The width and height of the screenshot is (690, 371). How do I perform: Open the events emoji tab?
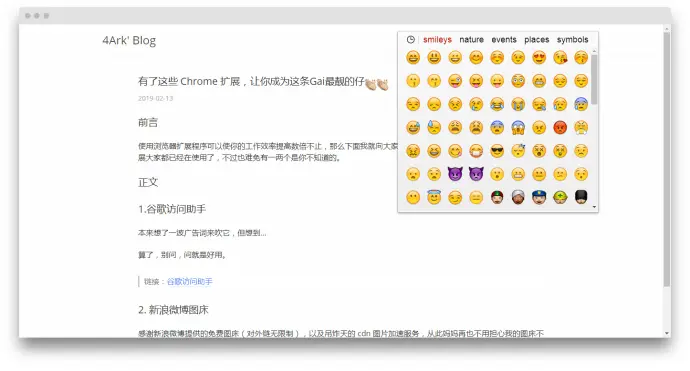pyautogui.click(x=504, y=40)
